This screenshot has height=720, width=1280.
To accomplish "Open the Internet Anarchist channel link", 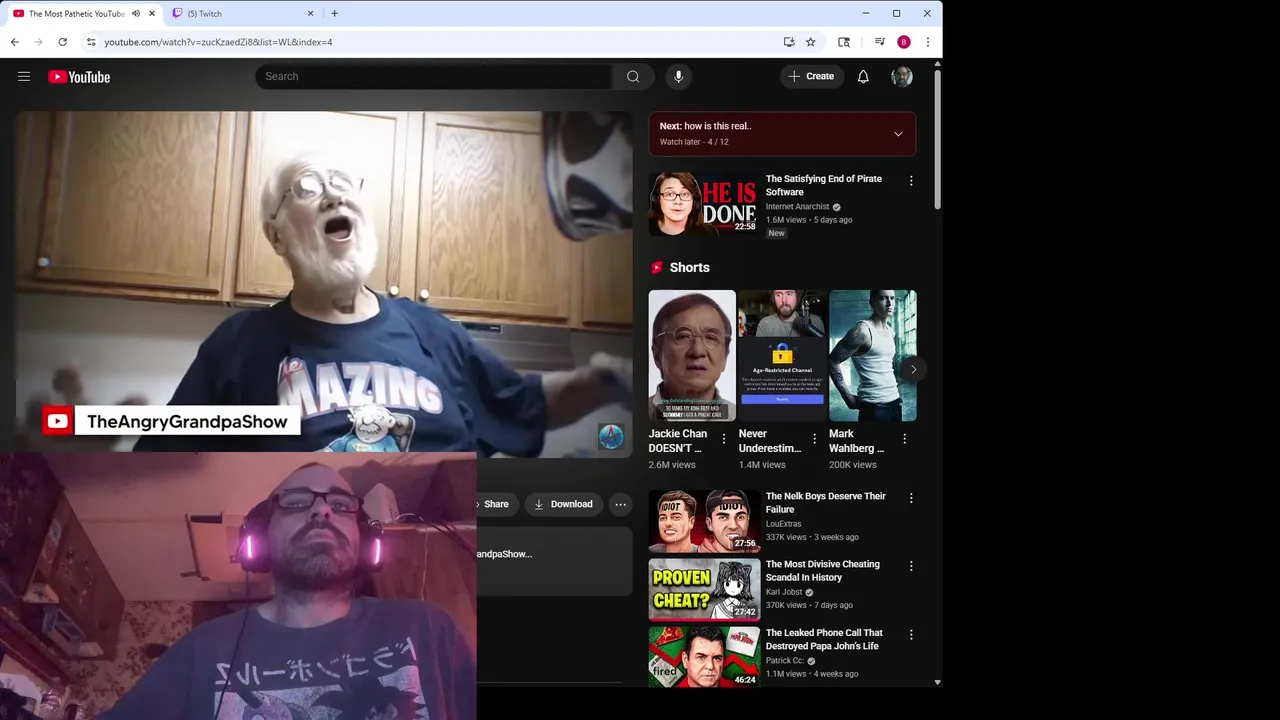I will tap(797, 207).
